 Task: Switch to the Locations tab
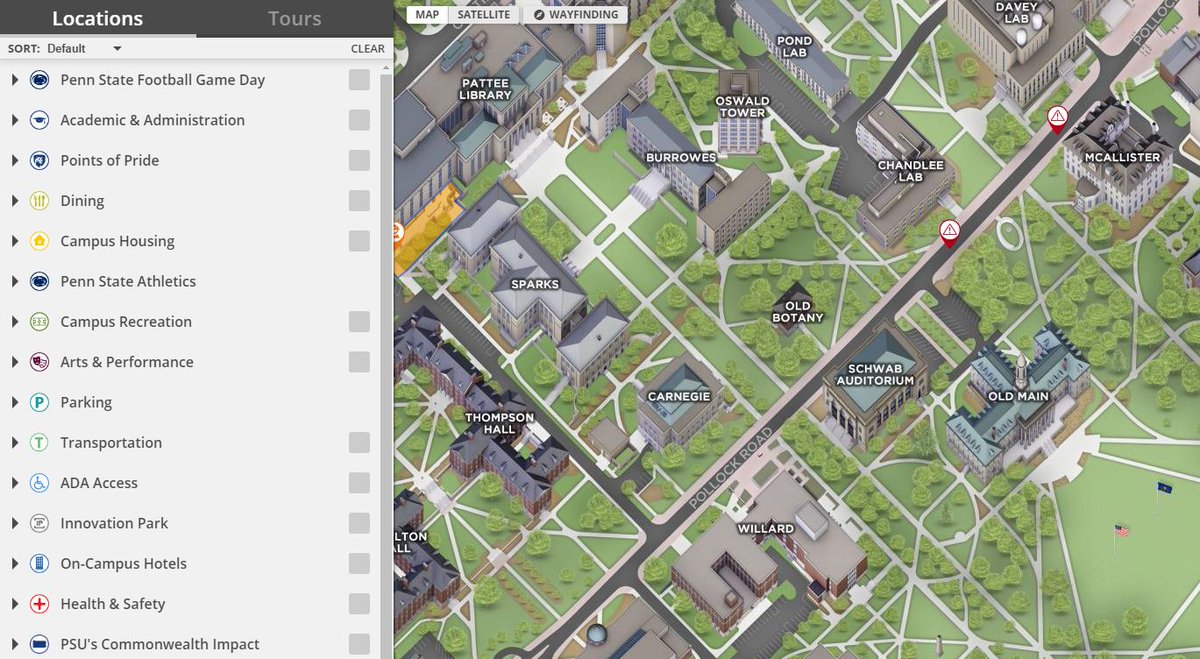[98, 18]
